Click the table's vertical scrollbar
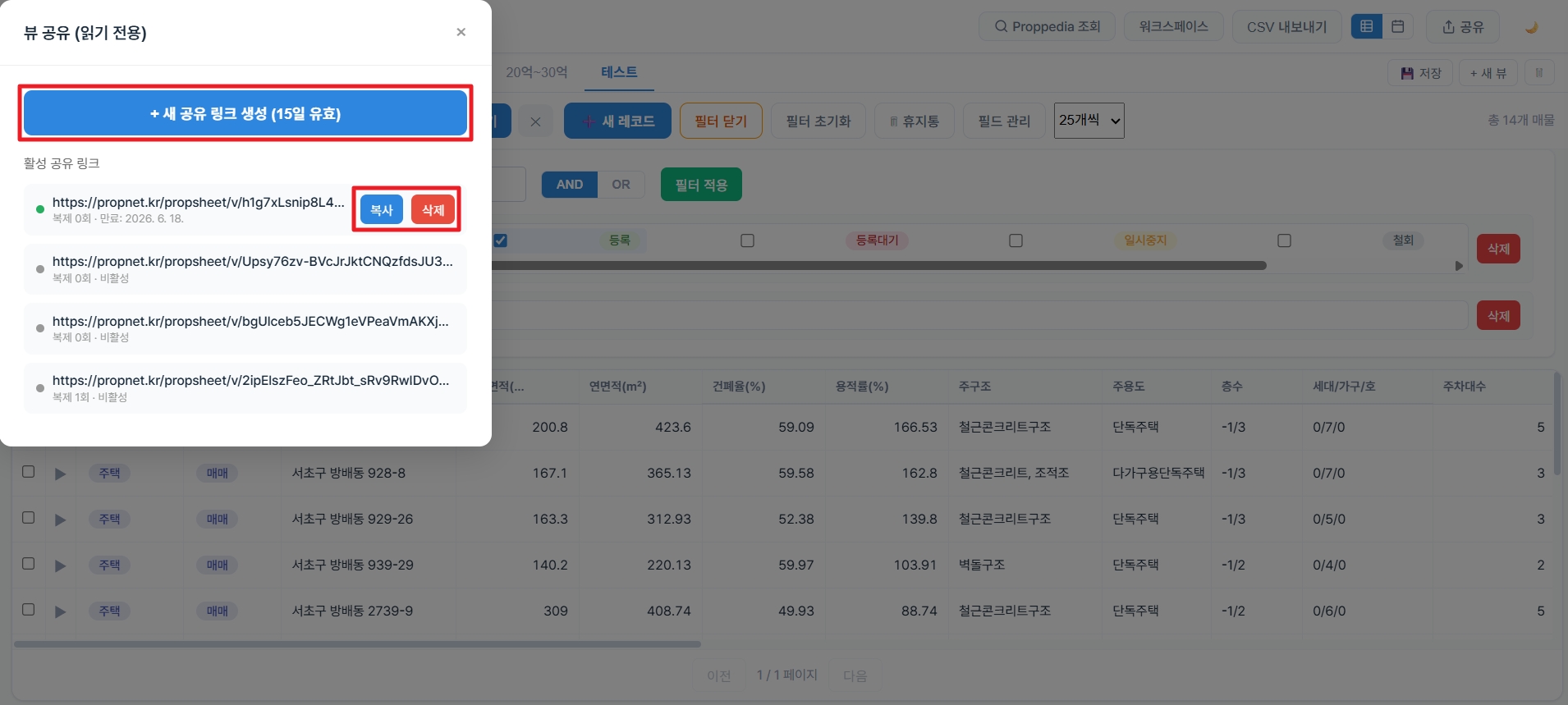 [1557, 423]
